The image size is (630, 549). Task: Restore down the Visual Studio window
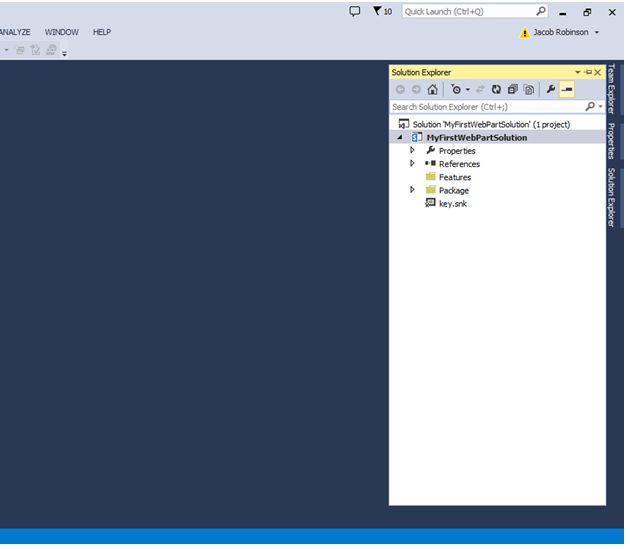[x=587, y=12]
